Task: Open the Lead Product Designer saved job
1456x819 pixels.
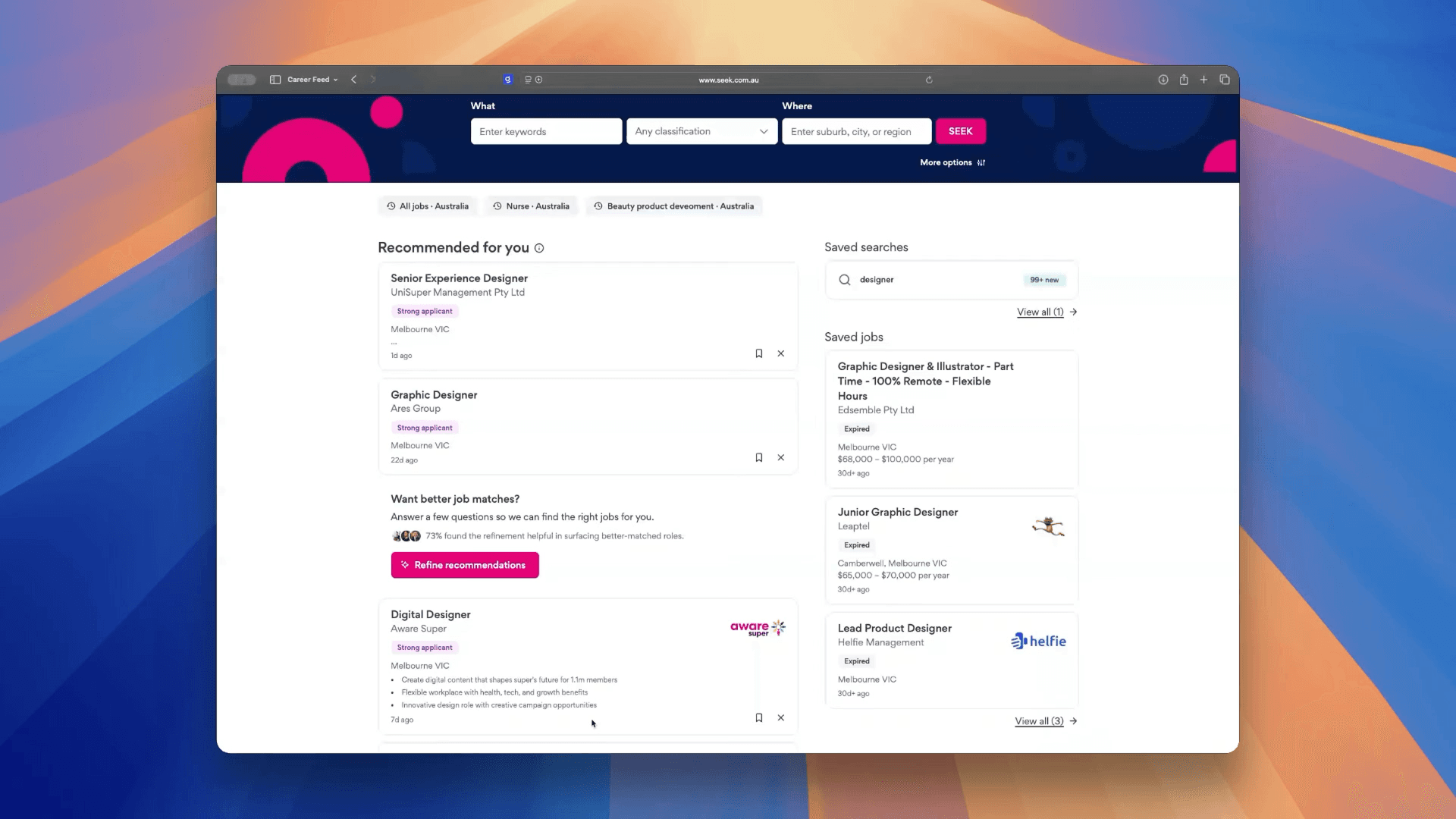Action: (894, 628)
